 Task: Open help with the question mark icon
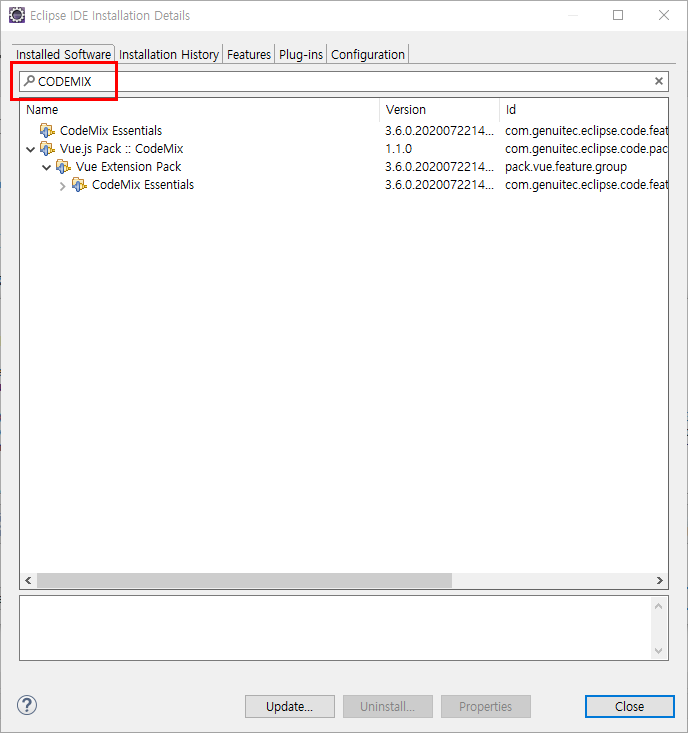[x=27, y=705]
